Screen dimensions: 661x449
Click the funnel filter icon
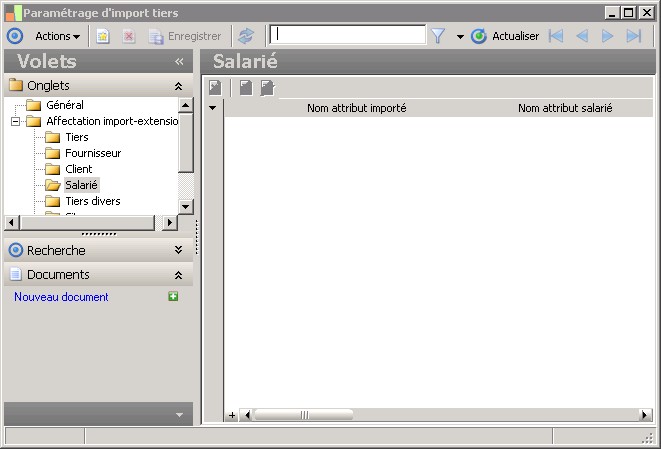(438, 36)
